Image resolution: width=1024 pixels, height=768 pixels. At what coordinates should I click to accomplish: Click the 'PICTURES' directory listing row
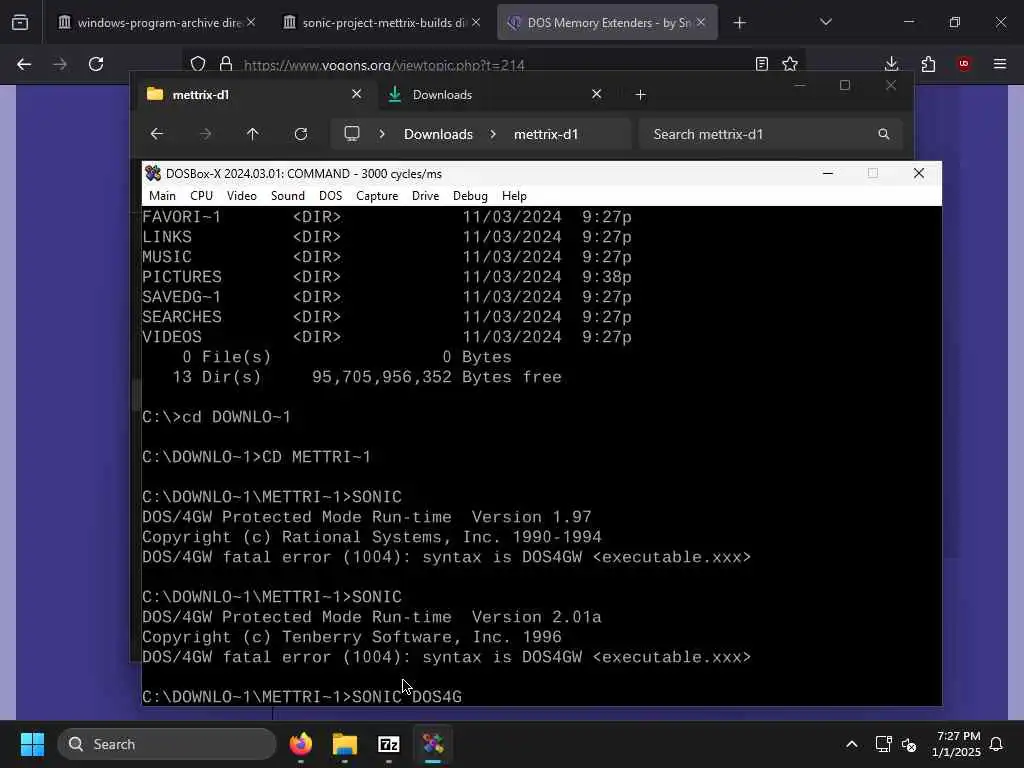(x=387, y=277)
